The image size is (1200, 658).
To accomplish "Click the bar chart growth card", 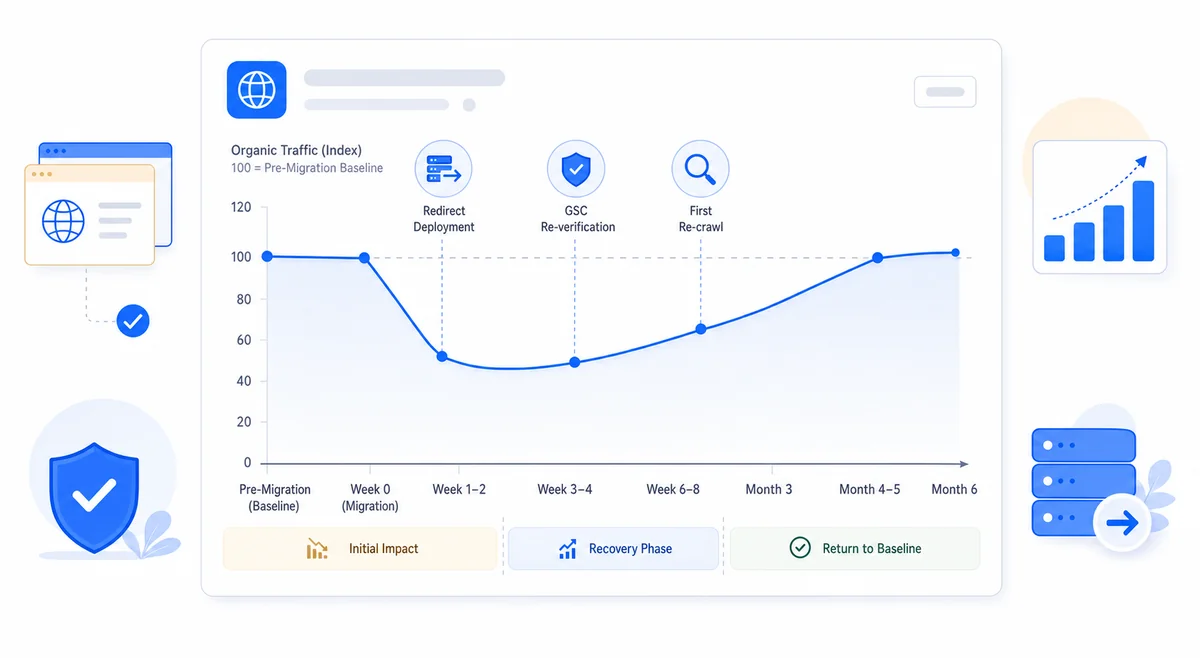I will (1100, 207).
